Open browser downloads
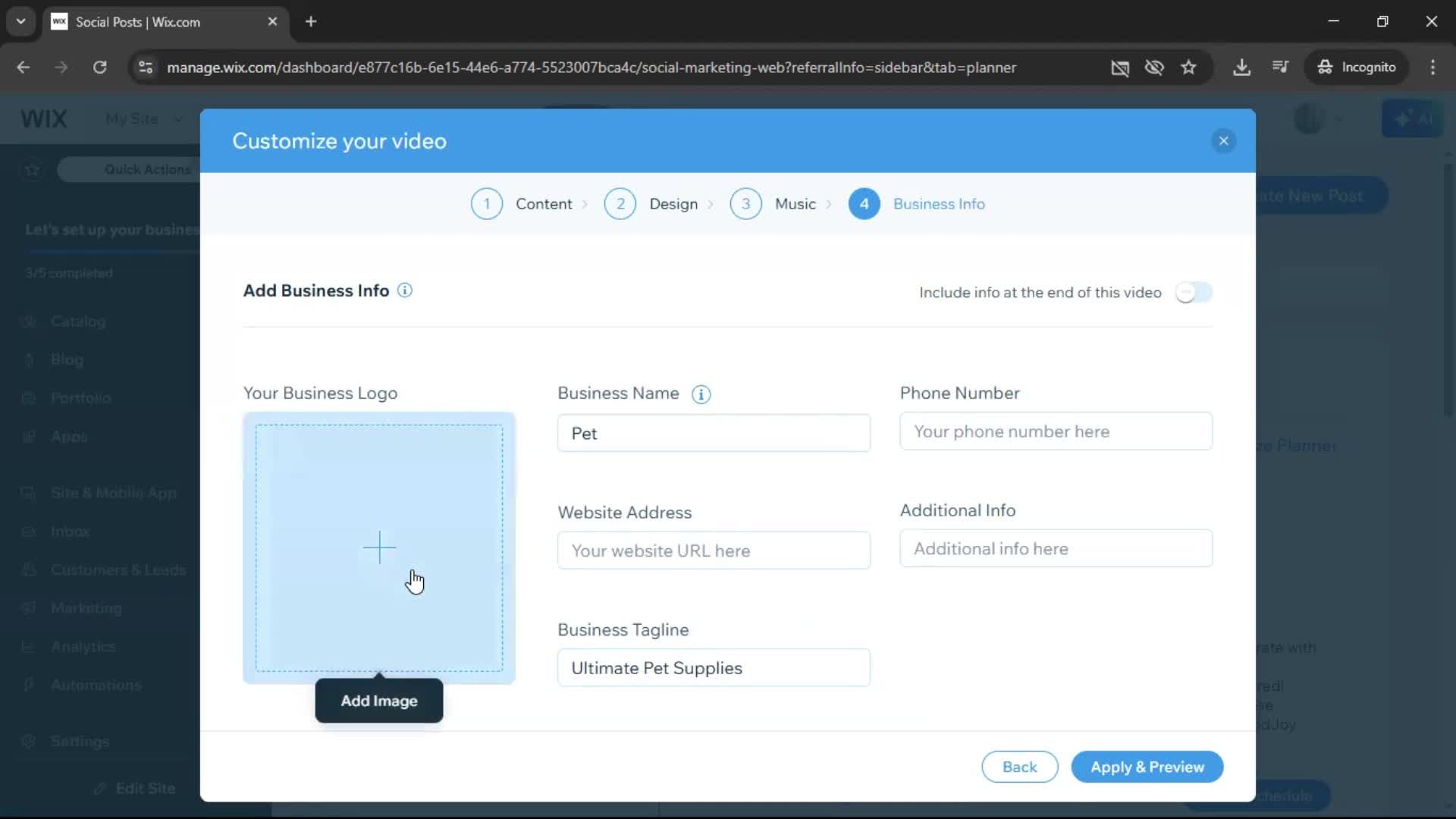1456x819 pixels. click(x=1241, y=67)
